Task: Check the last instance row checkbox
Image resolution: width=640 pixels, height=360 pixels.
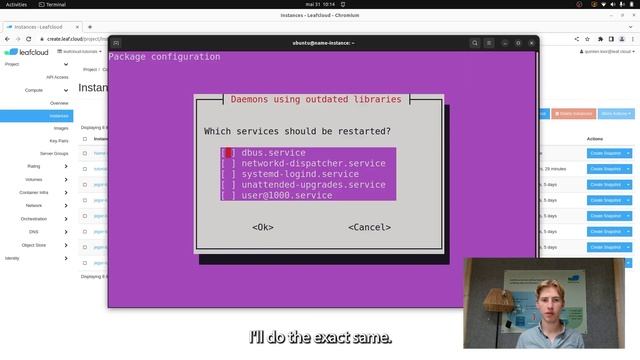Action: [x=85, y=263]
